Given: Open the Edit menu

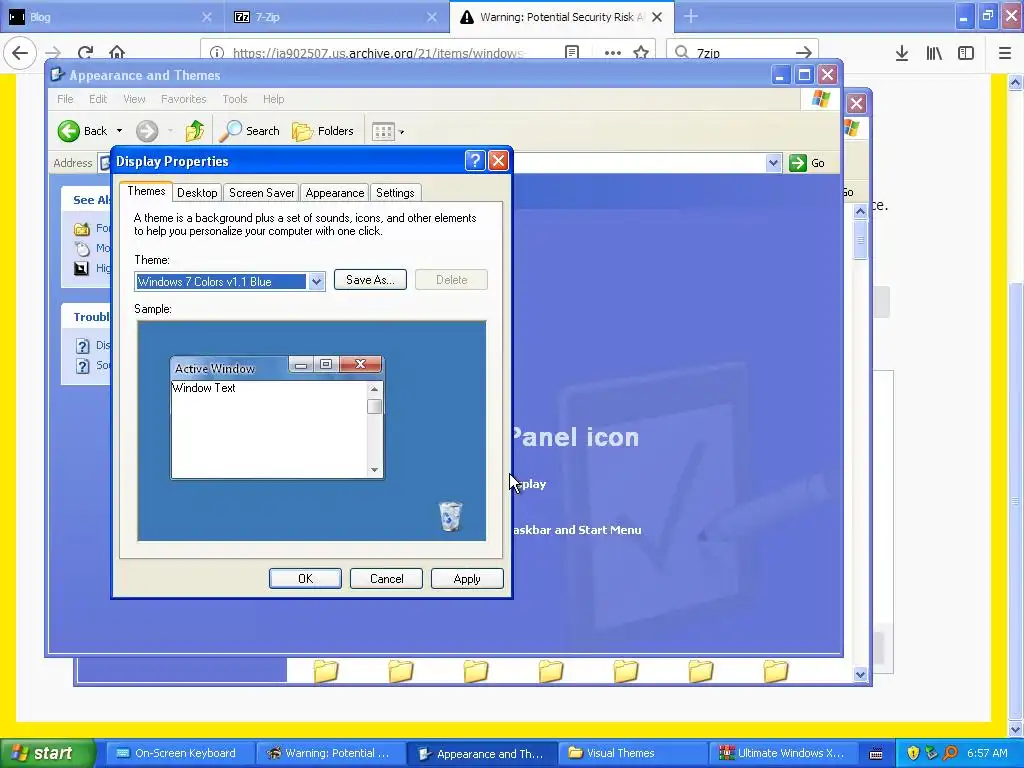Looking at the screenshot, I should [x=98, y=99].
